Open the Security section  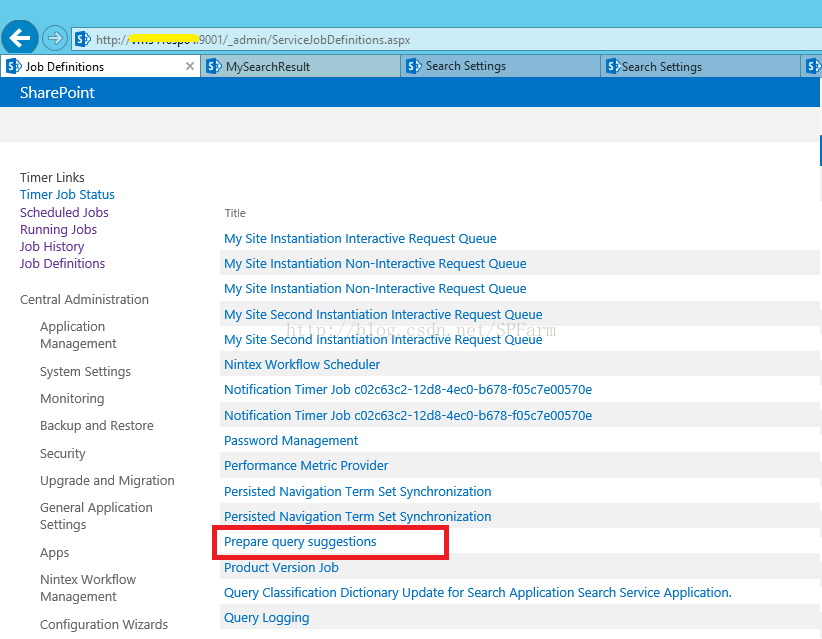pos(62,453)
